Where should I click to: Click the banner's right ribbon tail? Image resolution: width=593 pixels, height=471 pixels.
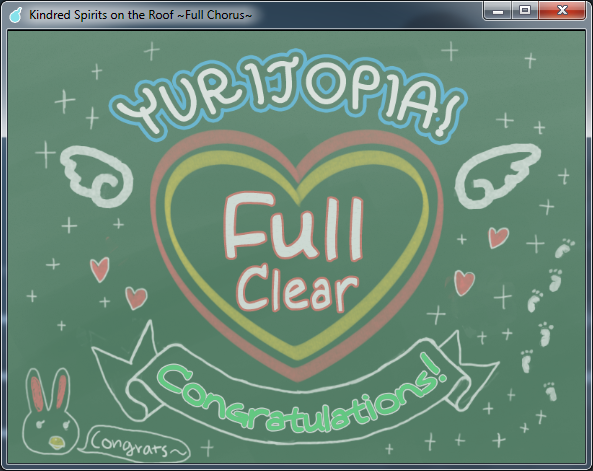point(471,372)
